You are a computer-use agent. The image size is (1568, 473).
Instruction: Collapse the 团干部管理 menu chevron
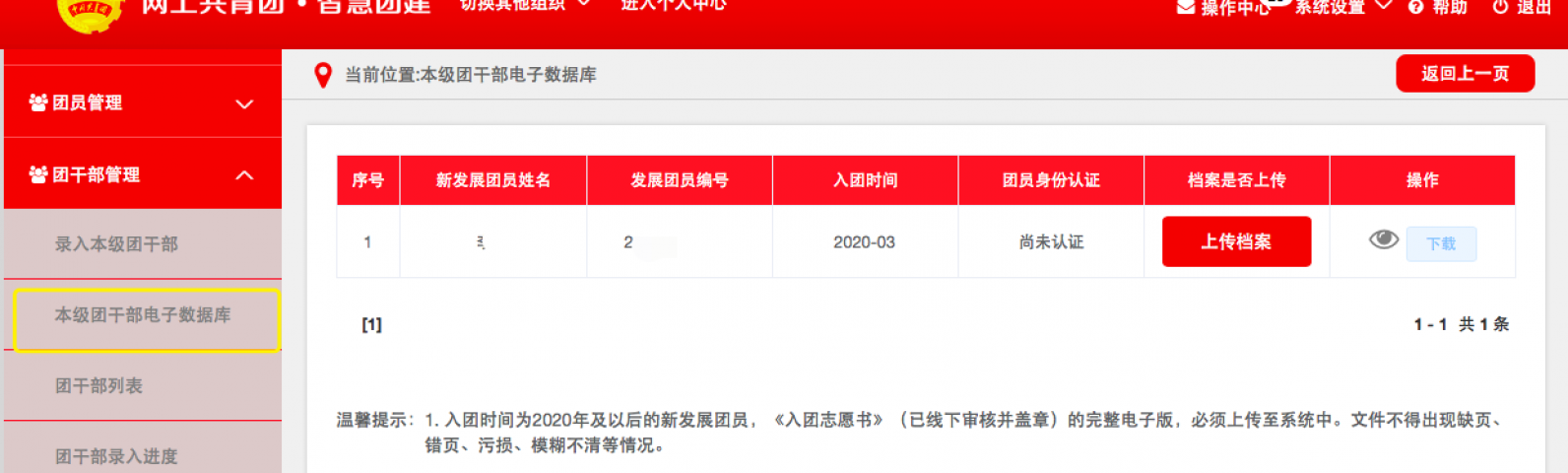pos(244,175)
